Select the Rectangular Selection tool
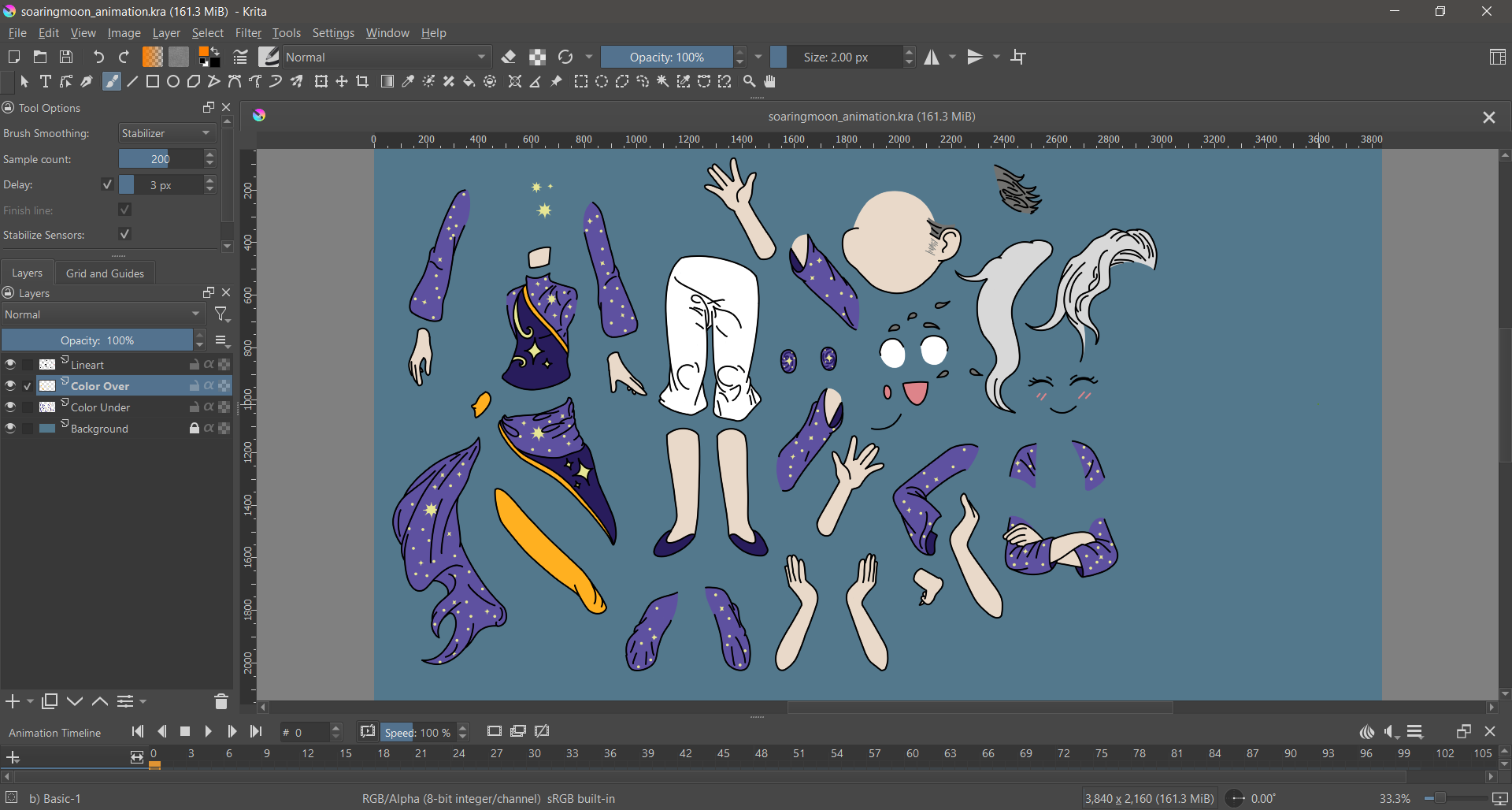The image size is (1512, 810). [580, 81]
